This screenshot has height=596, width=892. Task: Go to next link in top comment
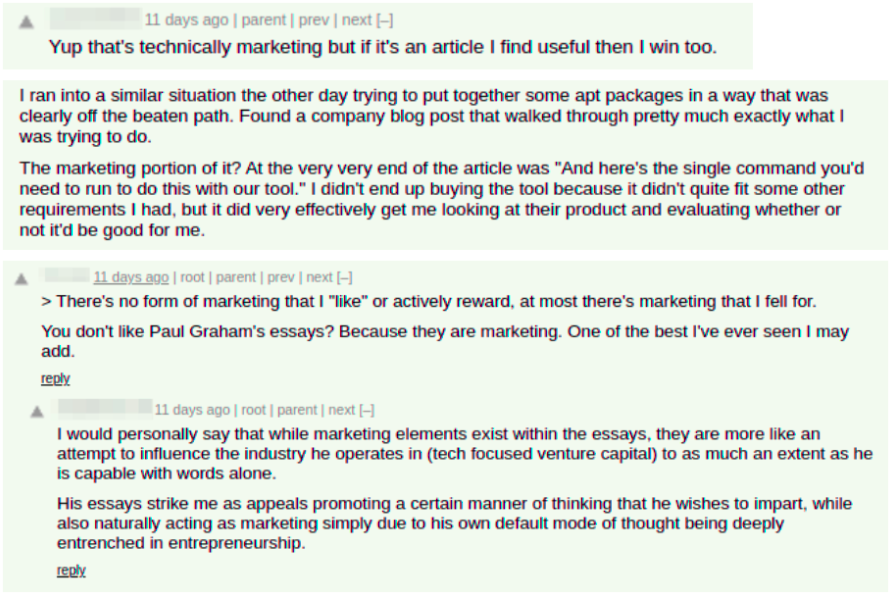(x=357, y=20)
